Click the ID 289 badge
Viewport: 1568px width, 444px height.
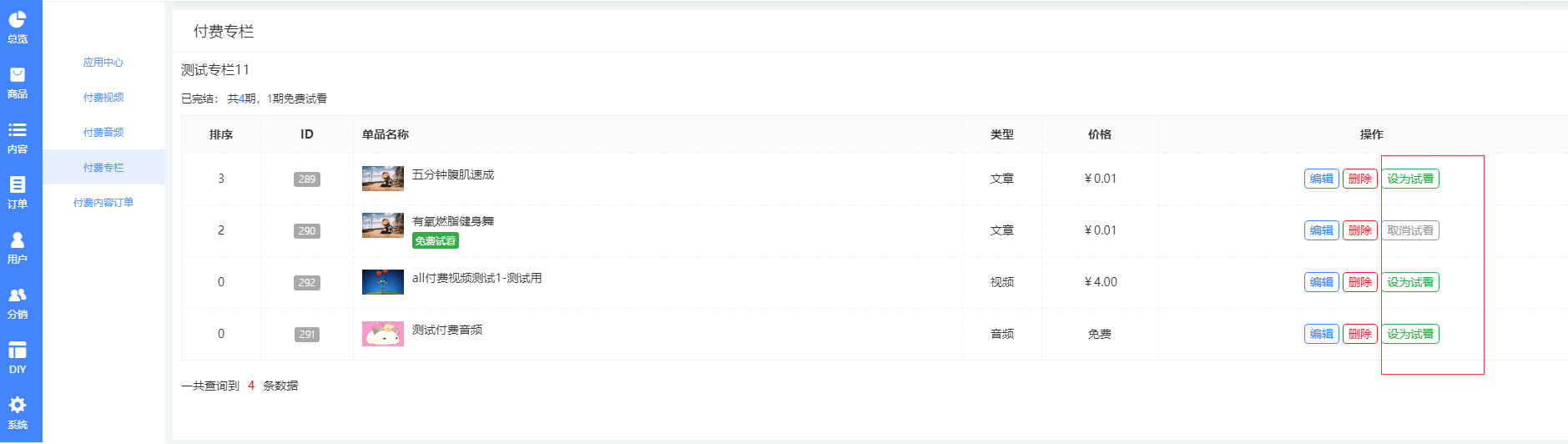tap(307, 179)
